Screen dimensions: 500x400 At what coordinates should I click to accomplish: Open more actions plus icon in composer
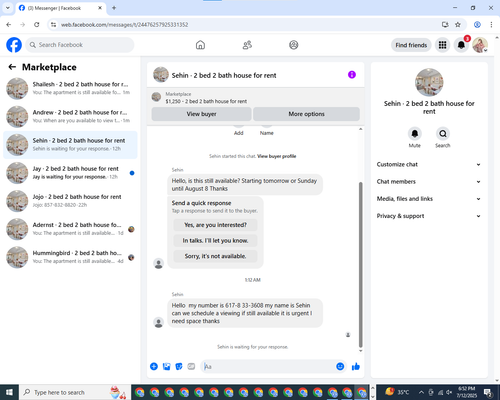click(154, 367)
